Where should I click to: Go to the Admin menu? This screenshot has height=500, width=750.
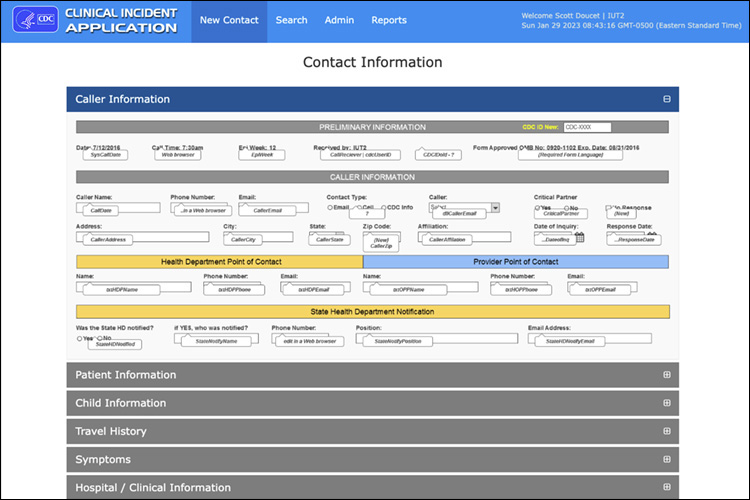339,20
